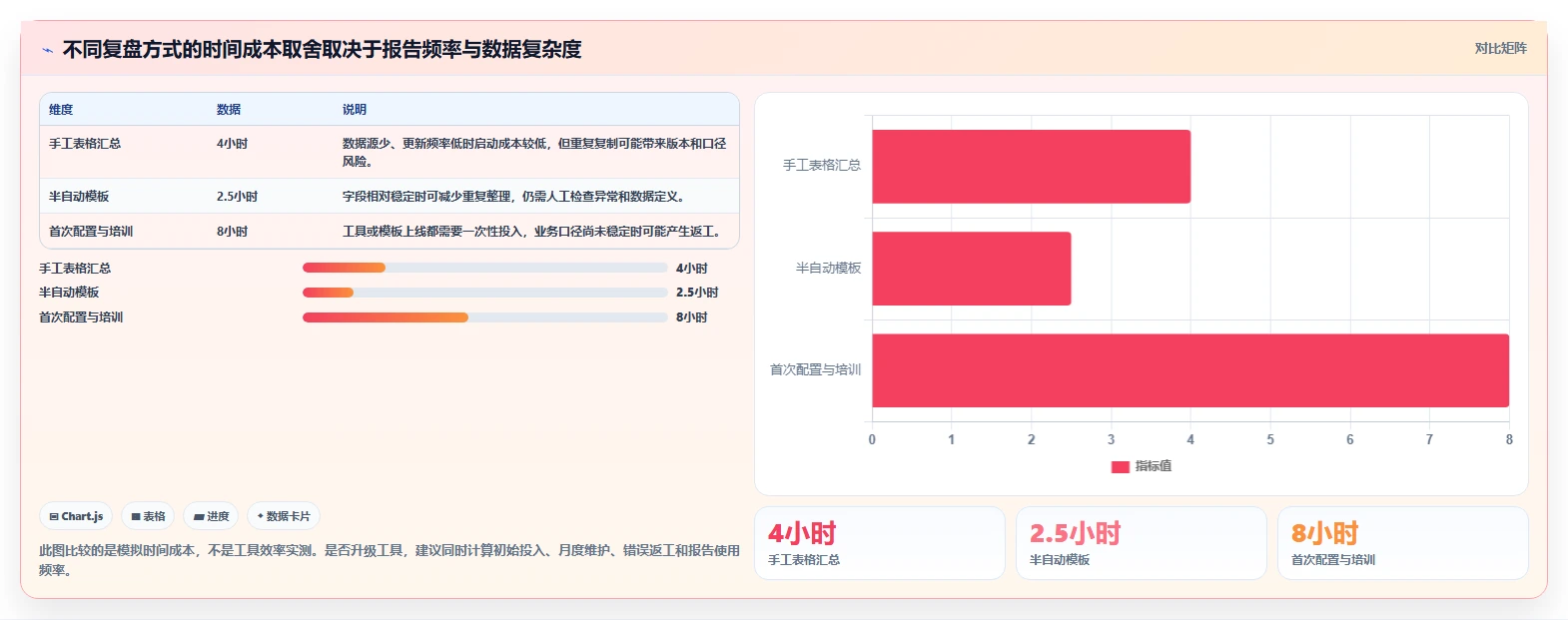The image size is (1568, 620).
Task: Click the 说明 column header
Action: [x=355, y=110]
